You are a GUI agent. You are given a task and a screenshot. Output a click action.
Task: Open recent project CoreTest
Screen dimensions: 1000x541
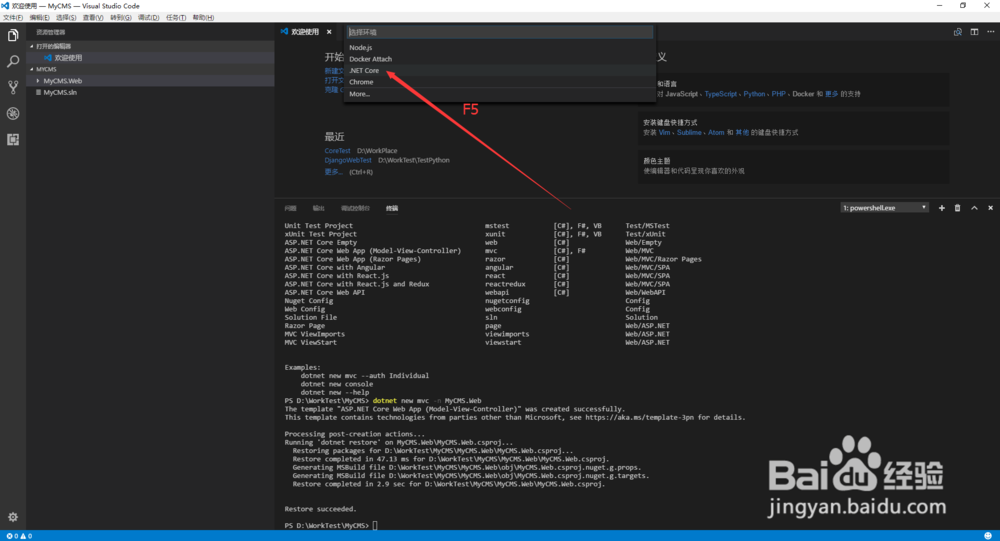[x=337, y=151]
